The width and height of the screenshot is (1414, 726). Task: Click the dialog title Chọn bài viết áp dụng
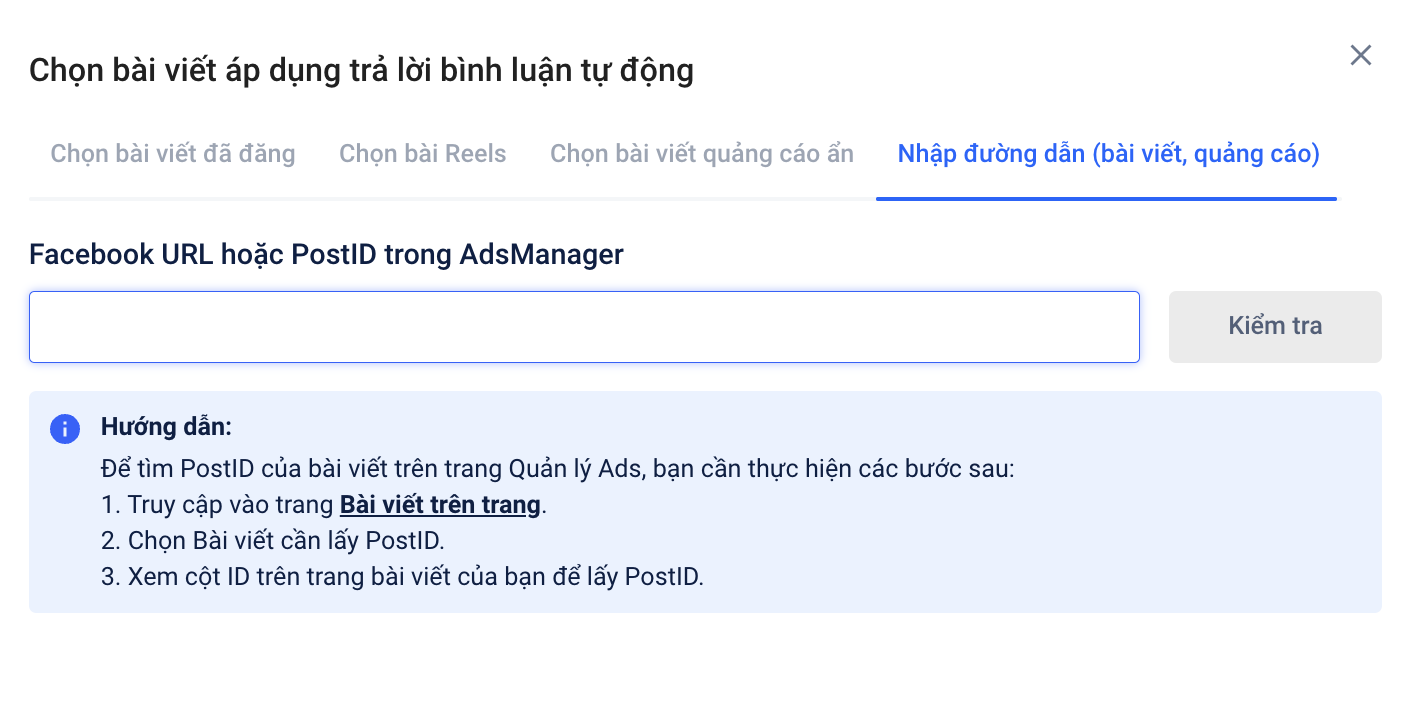click(x=361, y=71)
